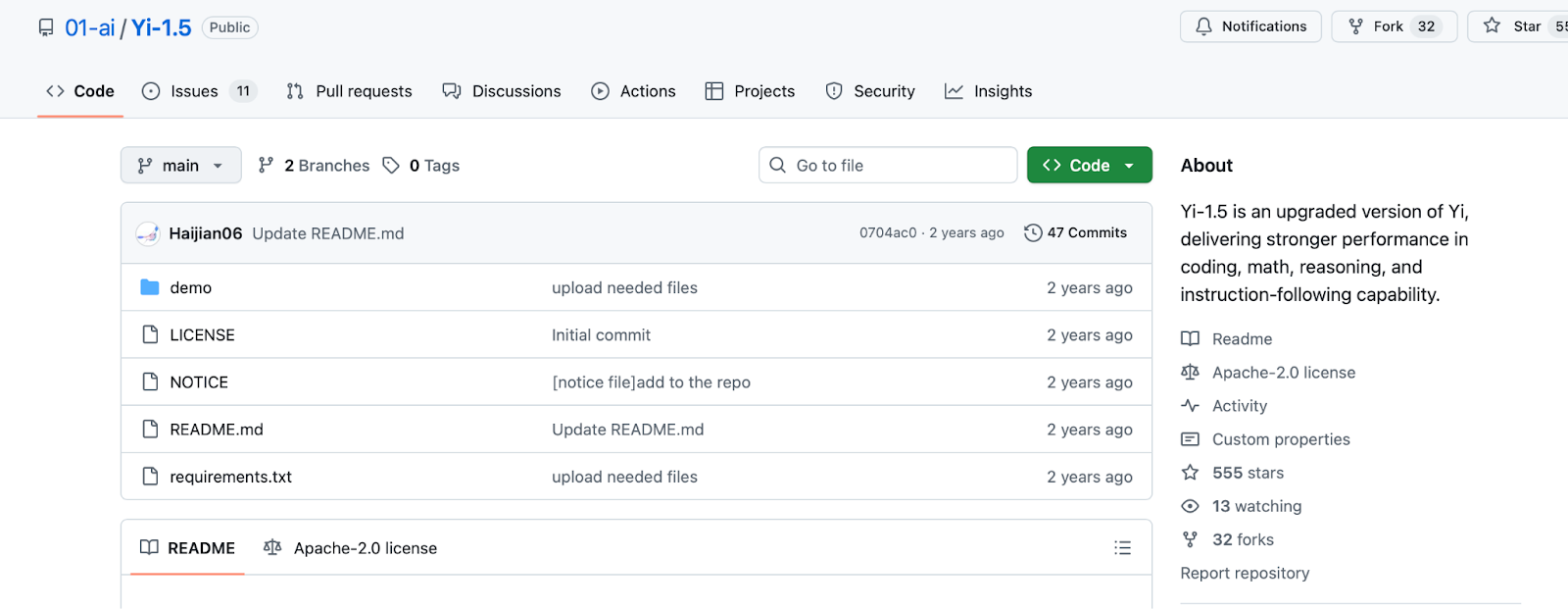Open the README.md file
This screenshot has width=1568, height=609.
217,429
